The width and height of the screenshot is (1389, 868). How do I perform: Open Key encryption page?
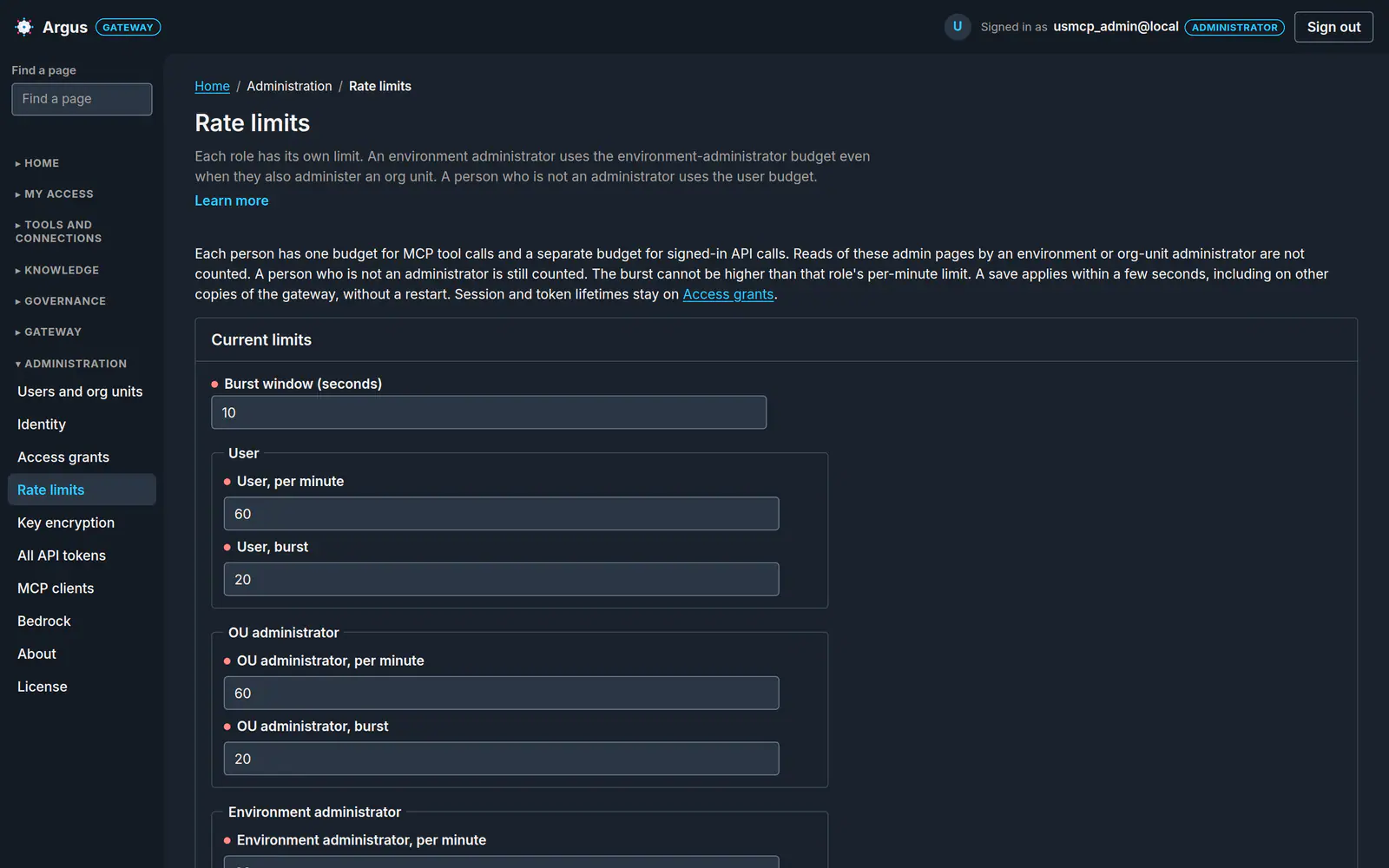click(82, 523)
